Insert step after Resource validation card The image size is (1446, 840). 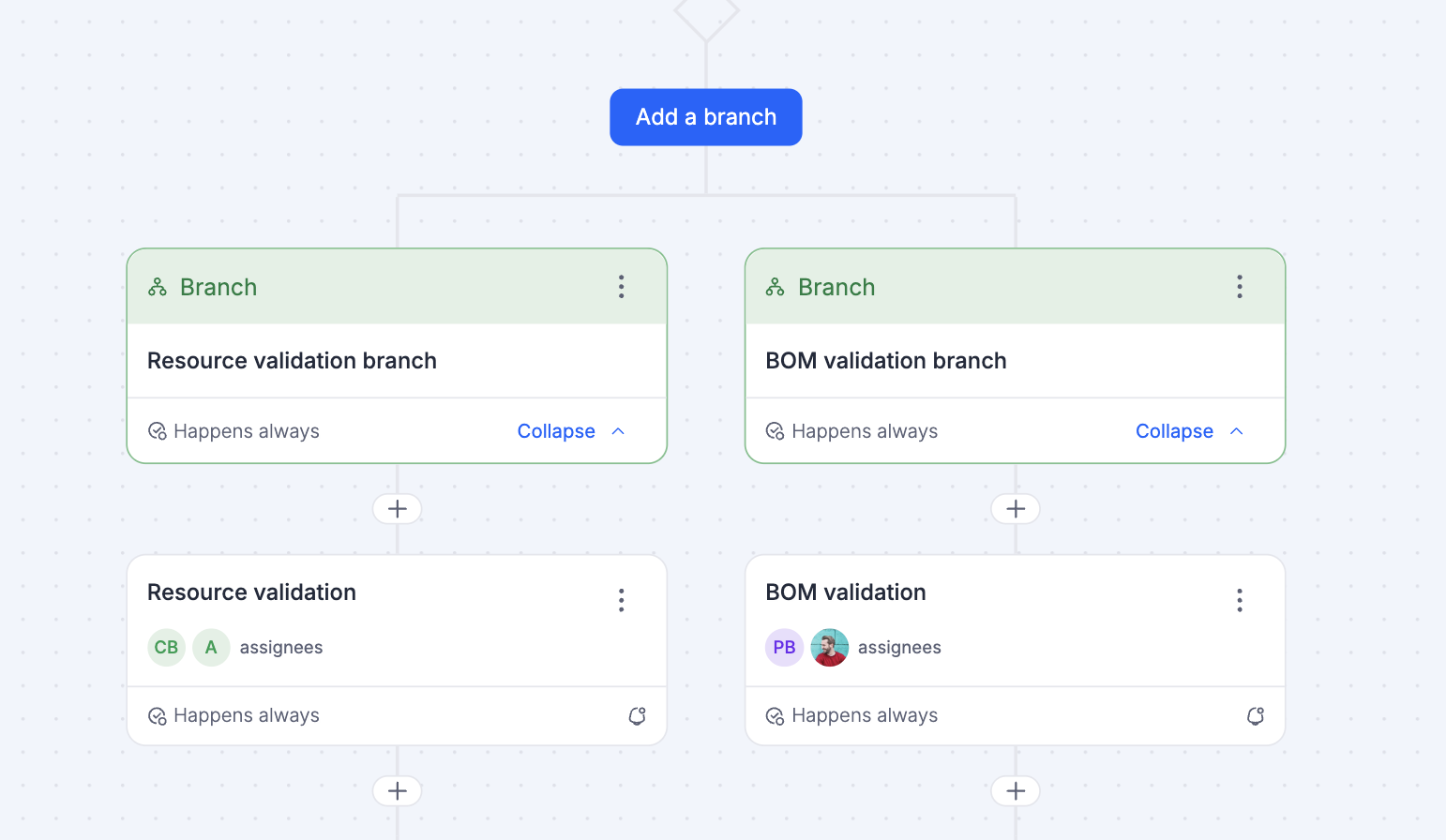pyautogui.click(x=397, y=791)
